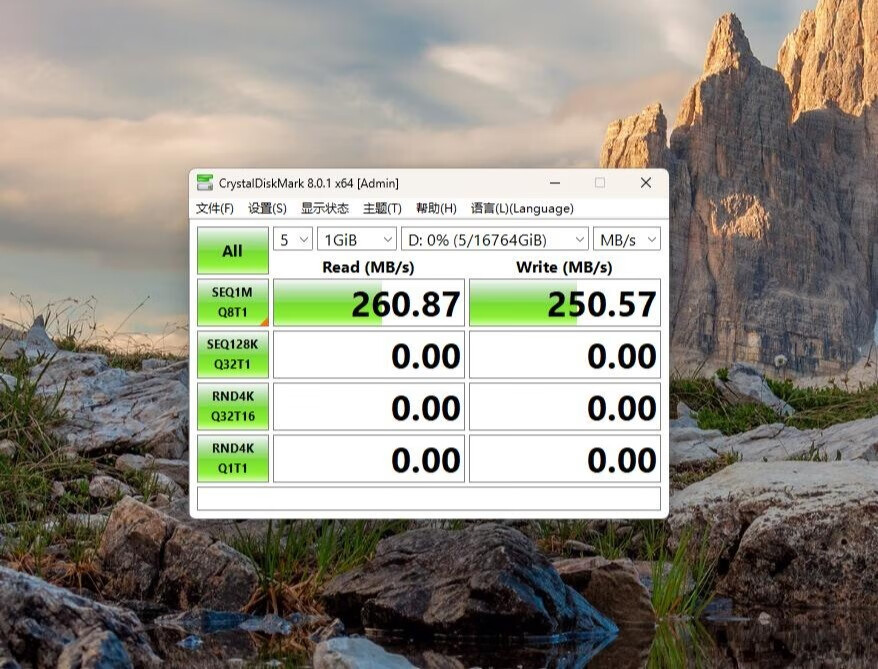Run the SEQ128K Q32T1 test
Viewport: 878px width, 669px height.
(x=232, y=354)
